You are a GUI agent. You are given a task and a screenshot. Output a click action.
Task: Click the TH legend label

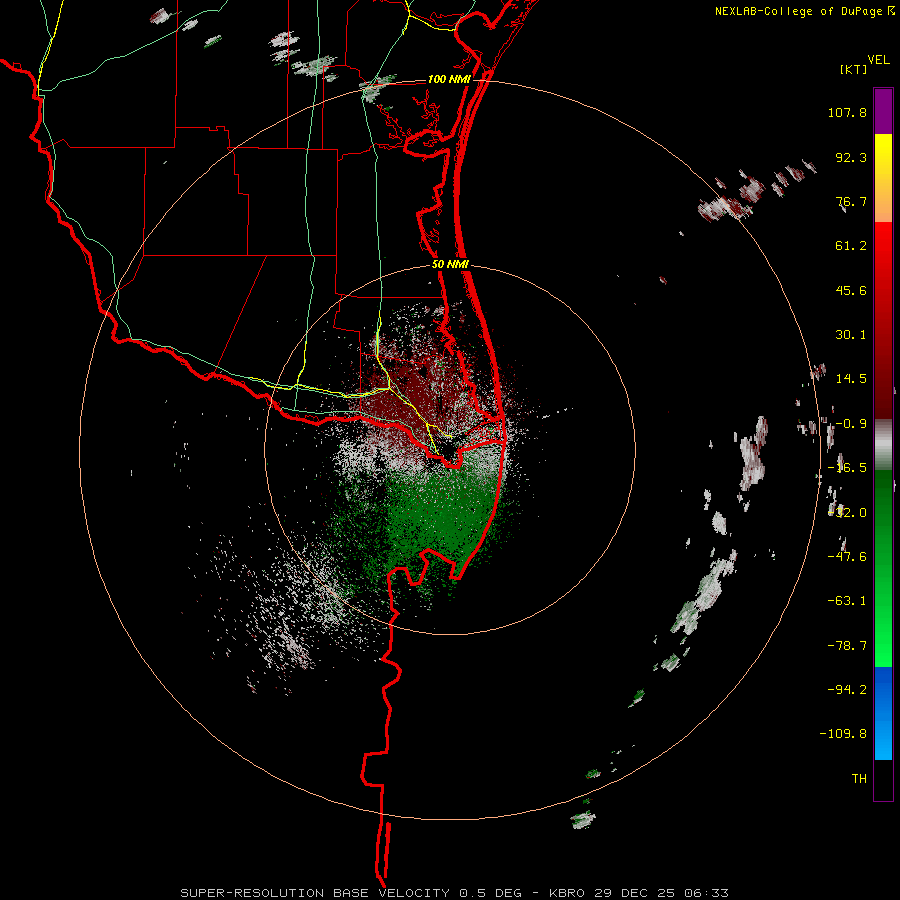point(859,778)
